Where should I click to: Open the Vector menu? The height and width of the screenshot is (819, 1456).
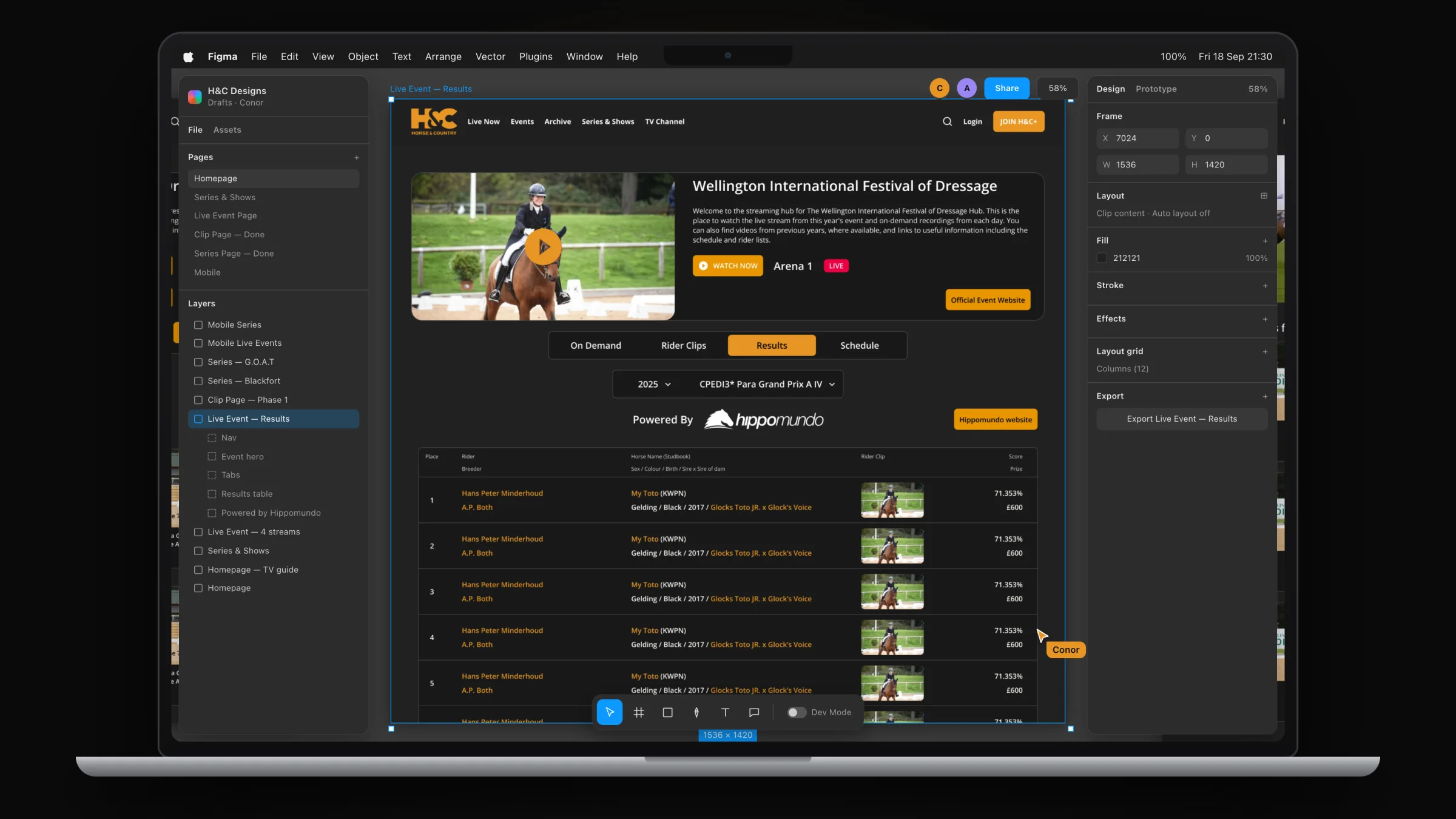[490, 56]
